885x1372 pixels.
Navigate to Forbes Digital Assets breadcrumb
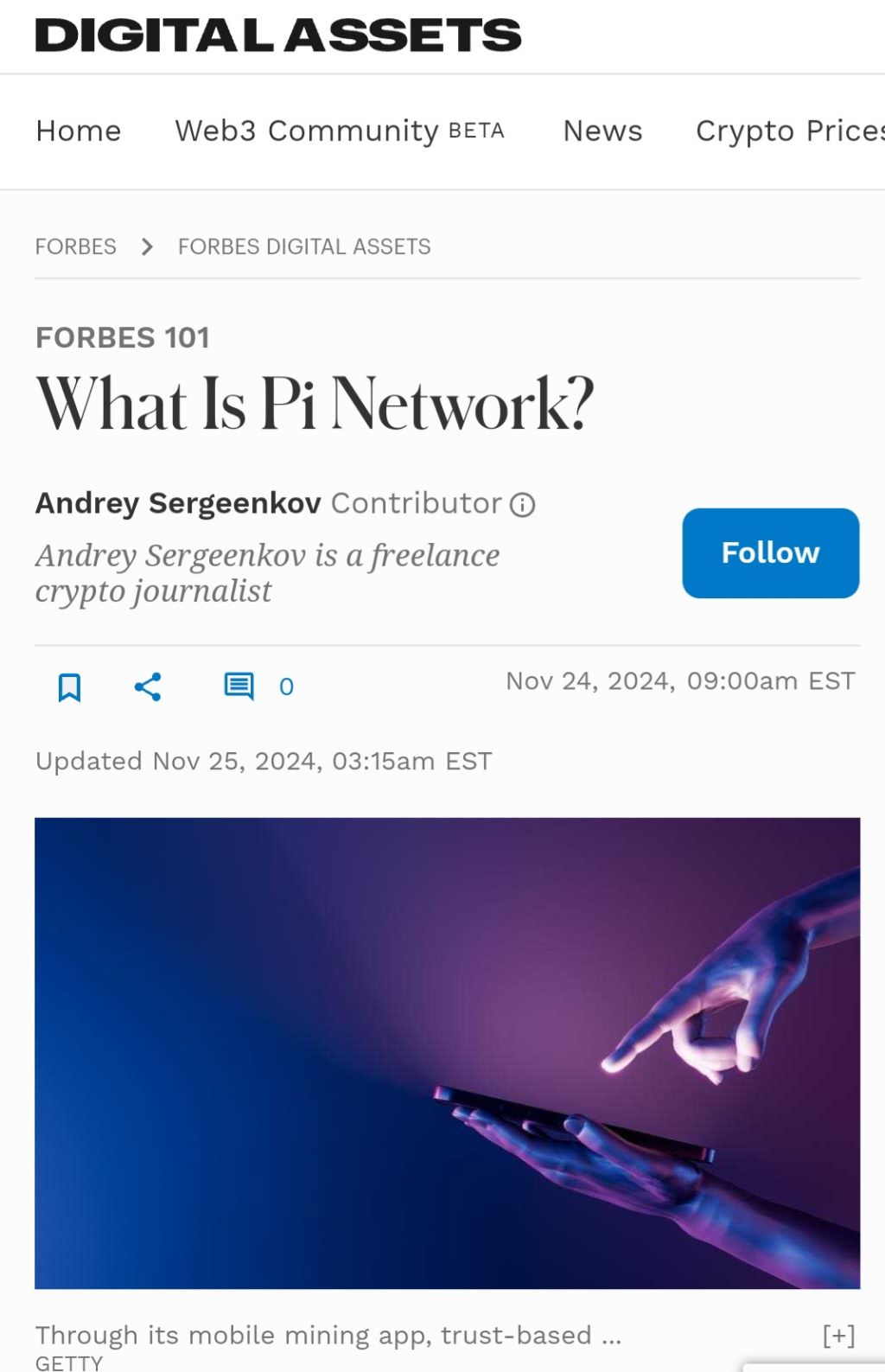pyautogui.click(x=304, y=247)
